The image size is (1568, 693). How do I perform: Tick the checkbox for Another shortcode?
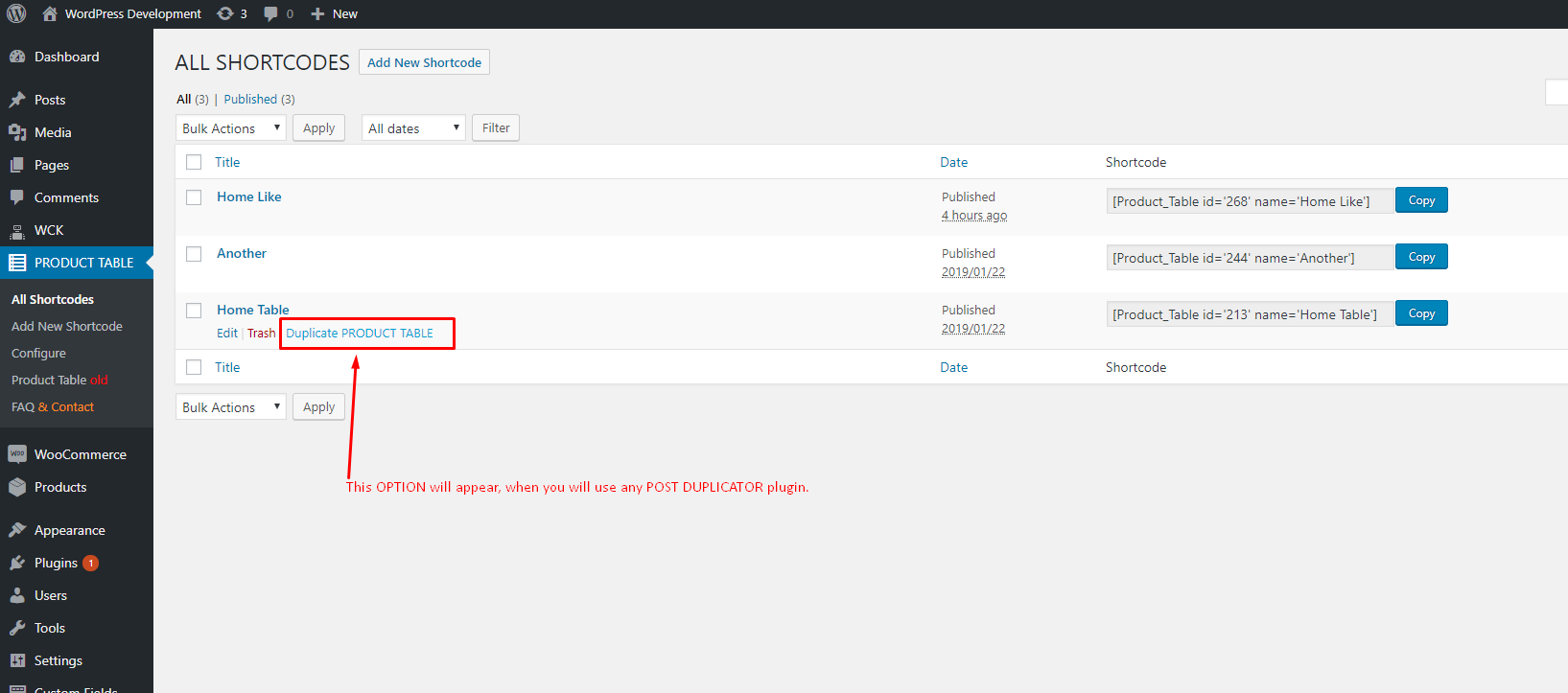coord(194,254)
